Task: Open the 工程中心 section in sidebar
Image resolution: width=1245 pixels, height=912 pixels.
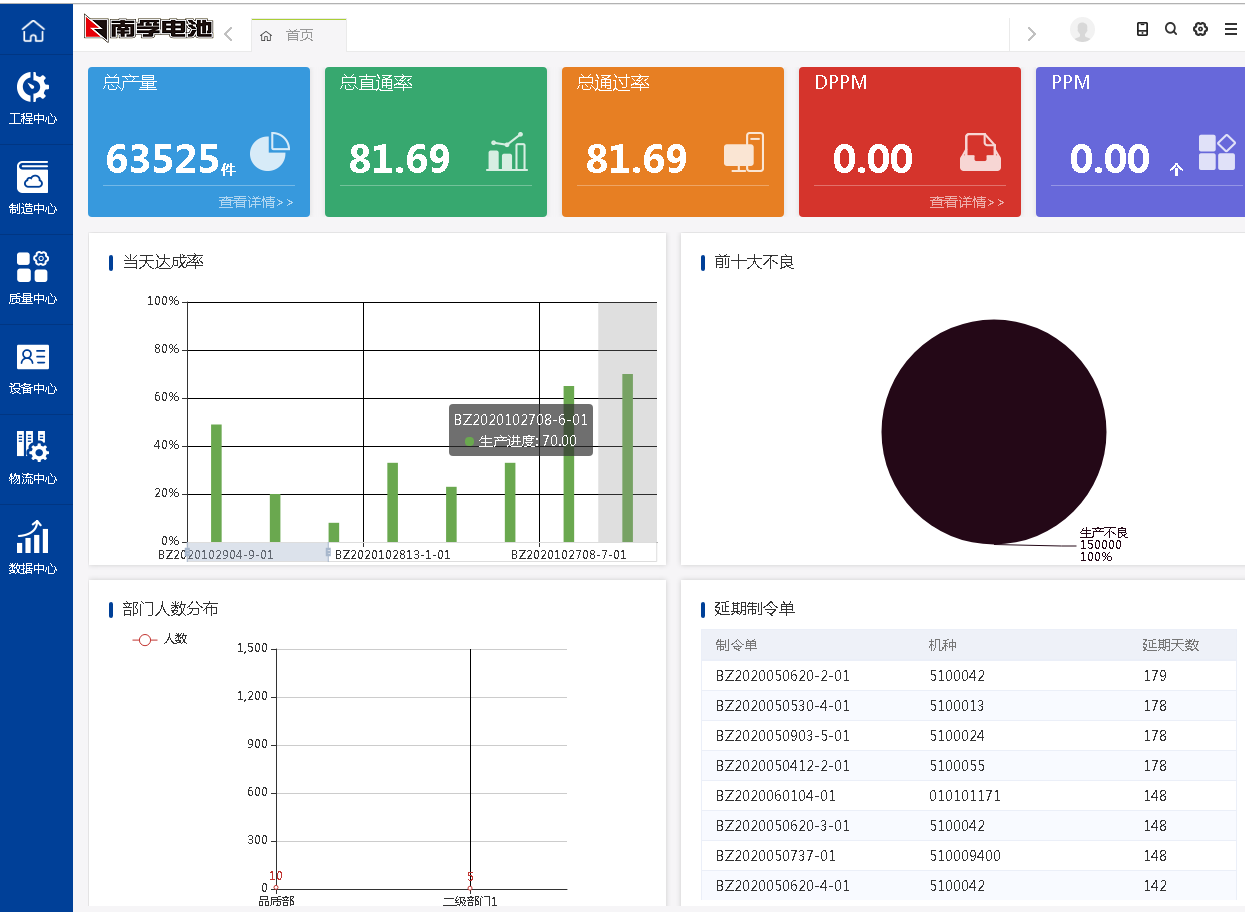Action: [x=34, y=97]
